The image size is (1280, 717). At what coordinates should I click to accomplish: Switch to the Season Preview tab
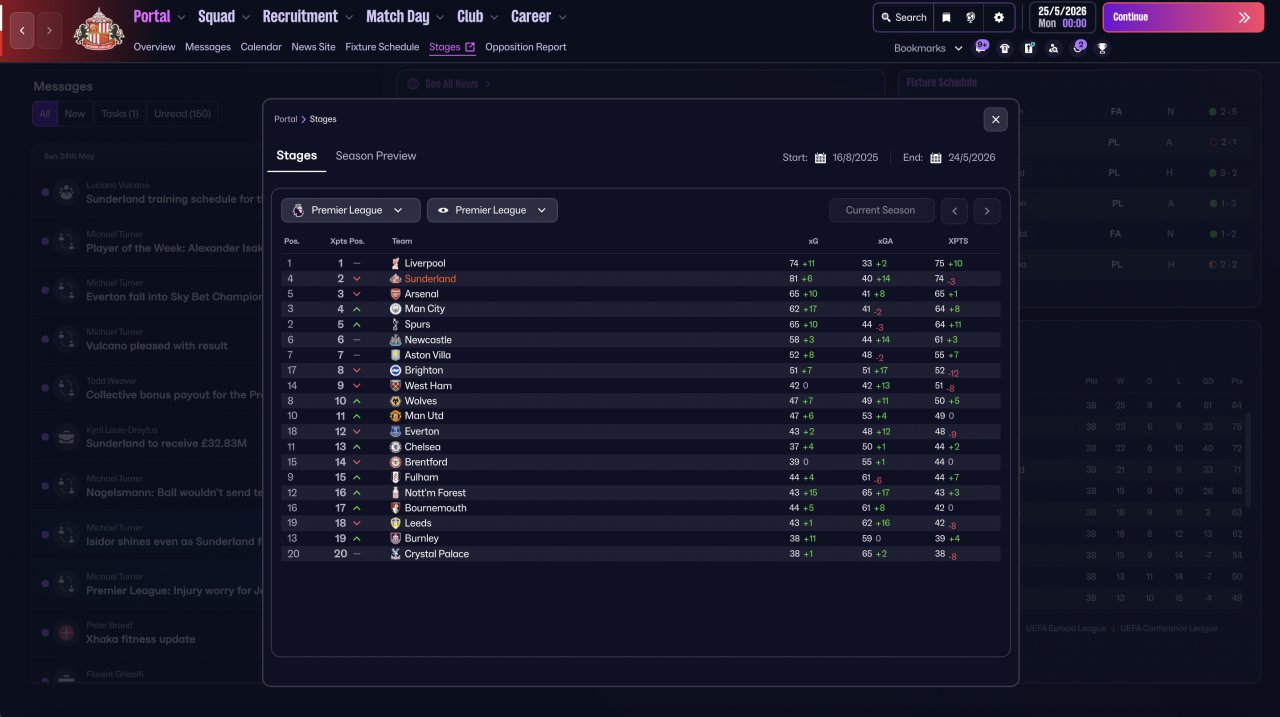click(x=376, y=156)
